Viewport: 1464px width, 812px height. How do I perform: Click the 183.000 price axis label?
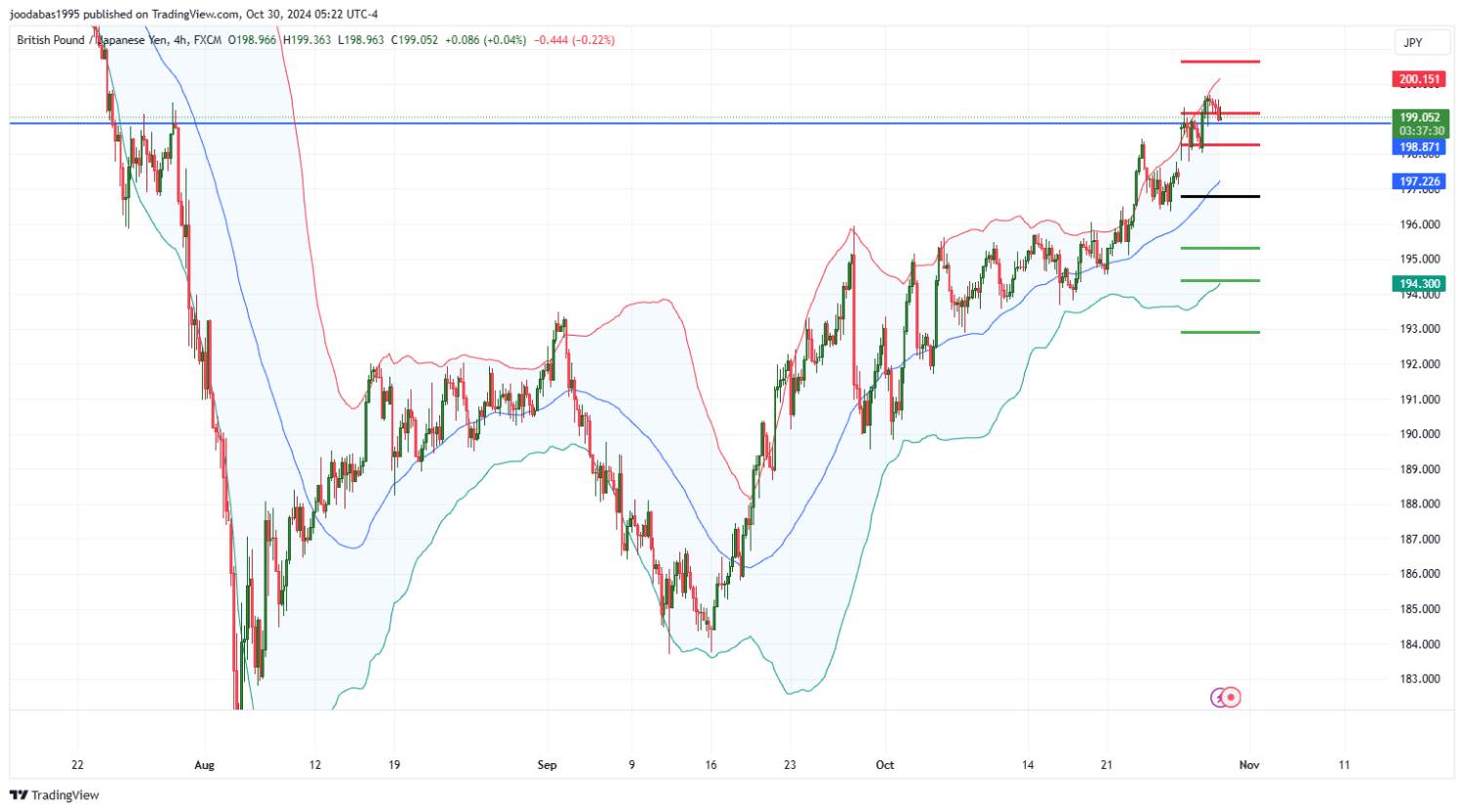coord(1420,679)
